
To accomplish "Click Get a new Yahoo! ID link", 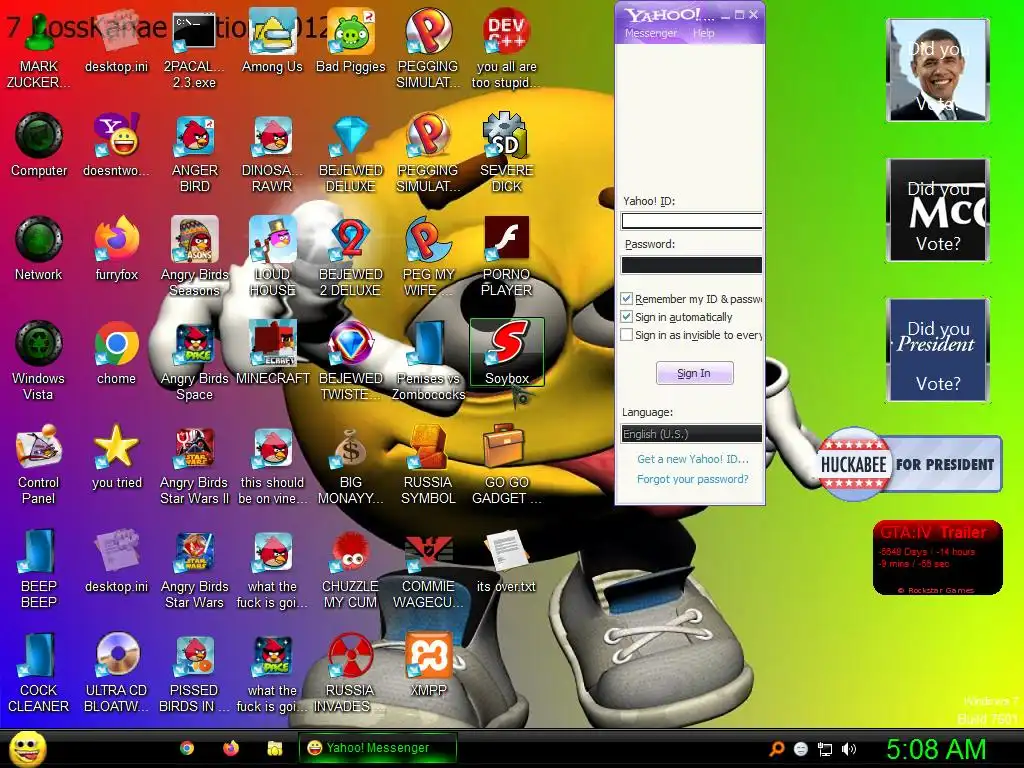I will [x=693, y=459].
